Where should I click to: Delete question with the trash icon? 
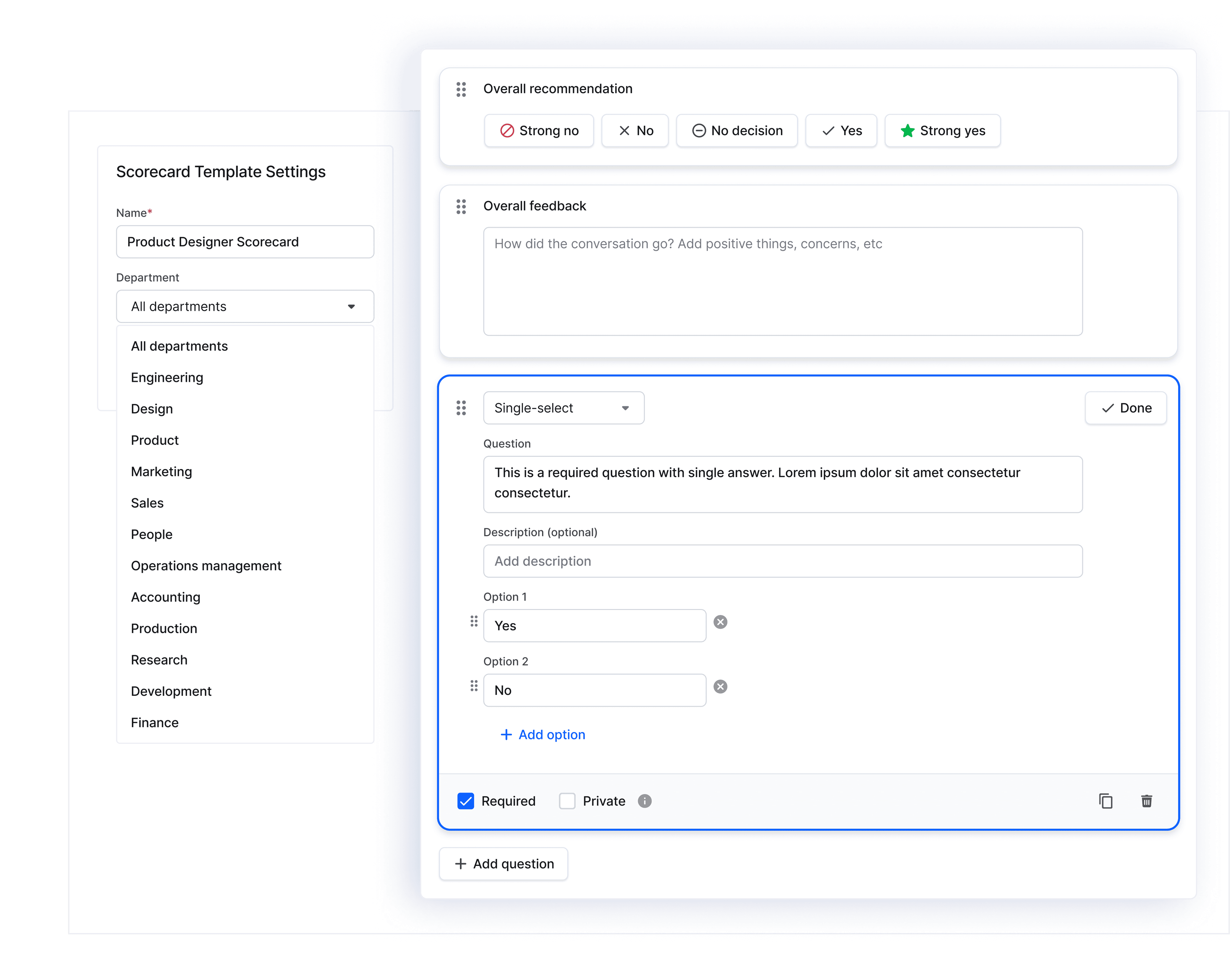[1146, 801]
